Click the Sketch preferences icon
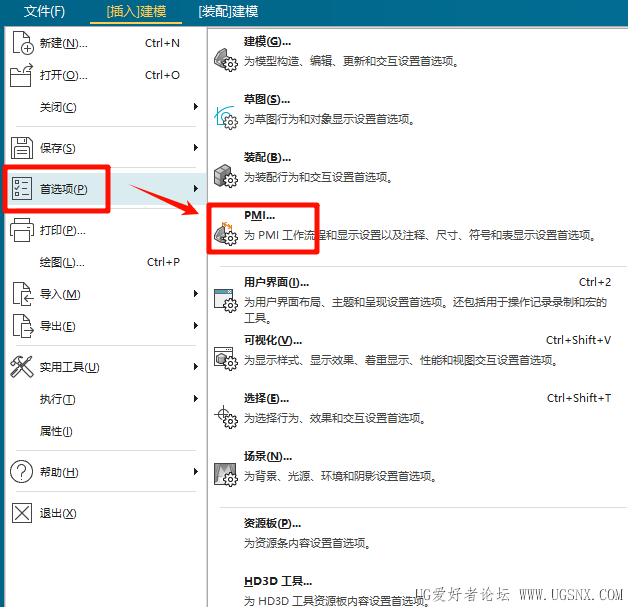The image size is (628, 607). (x=225, y=118)
